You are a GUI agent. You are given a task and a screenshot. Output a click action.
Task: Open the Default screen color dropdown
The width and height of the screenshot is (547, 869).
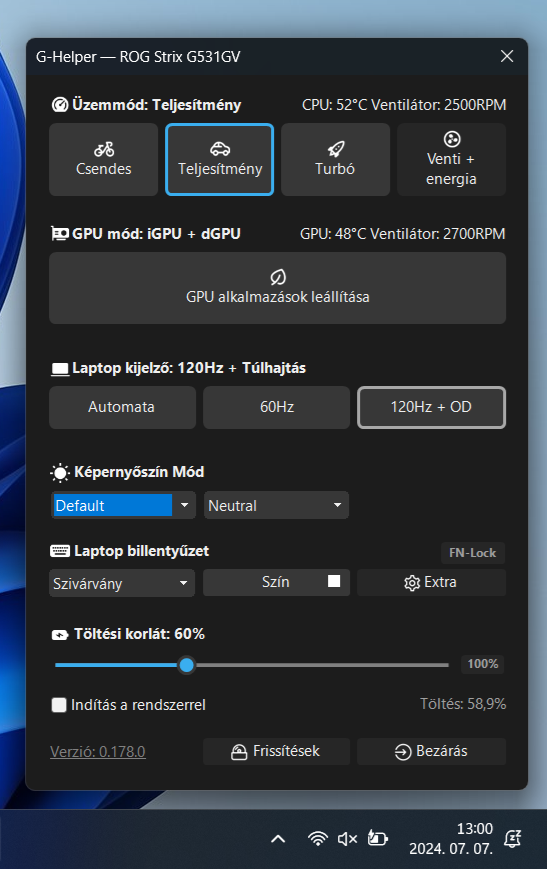click(123, 505)
